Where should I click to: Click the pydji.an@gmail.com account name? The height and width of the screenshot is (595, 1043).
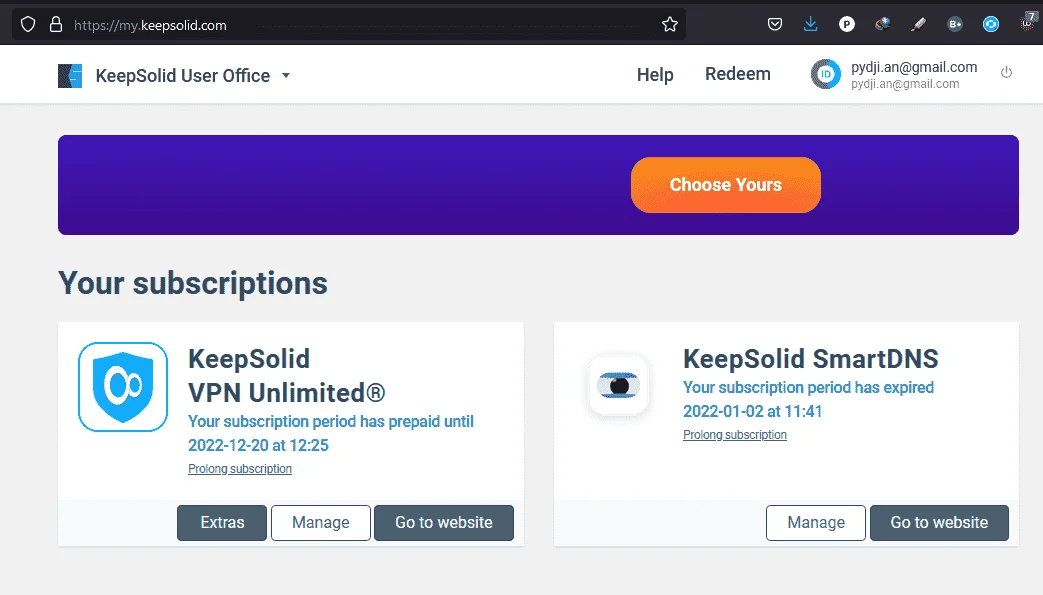[914, 67]
